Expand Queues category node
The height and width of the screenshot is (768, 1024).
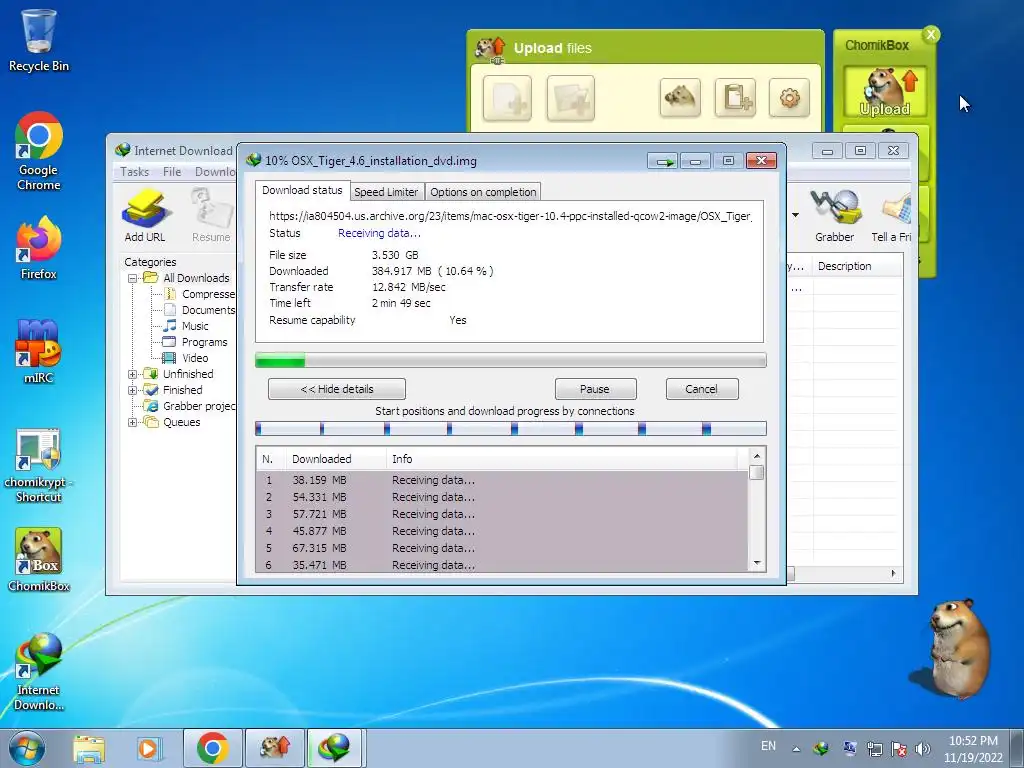(133, 423)
